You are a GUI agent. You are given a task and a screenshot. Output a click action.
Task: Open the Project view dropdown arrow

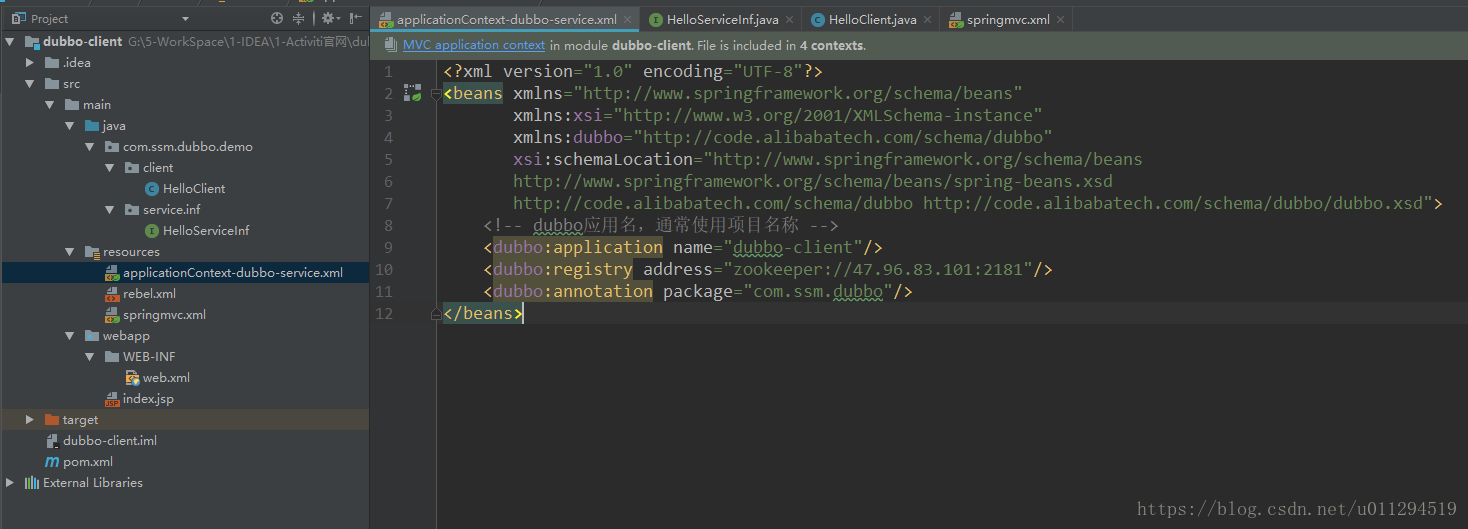pyautogui.click(x=185, y=19)
